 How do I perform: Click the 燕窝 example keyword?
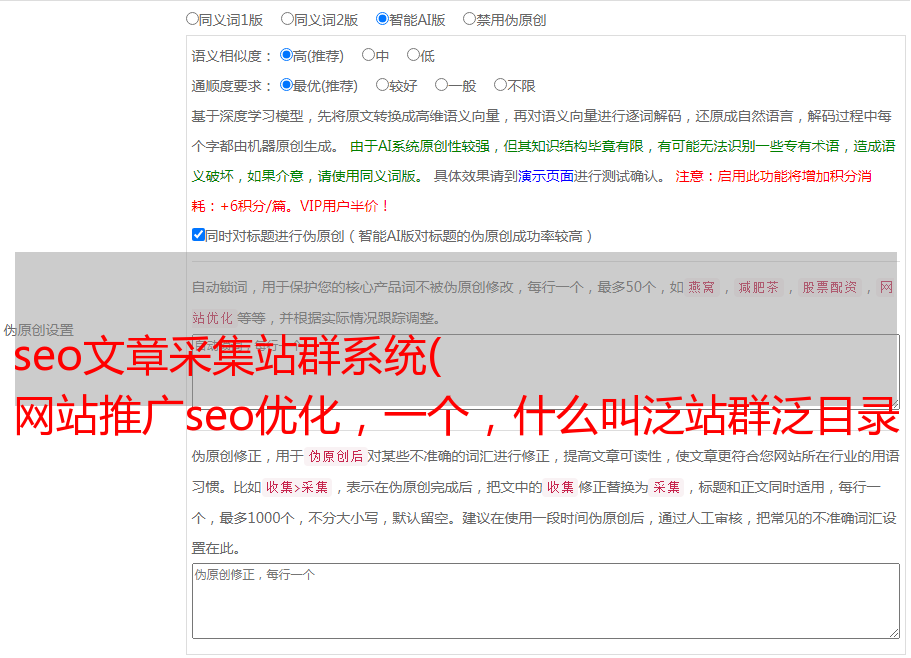click(x=702, y=287)
